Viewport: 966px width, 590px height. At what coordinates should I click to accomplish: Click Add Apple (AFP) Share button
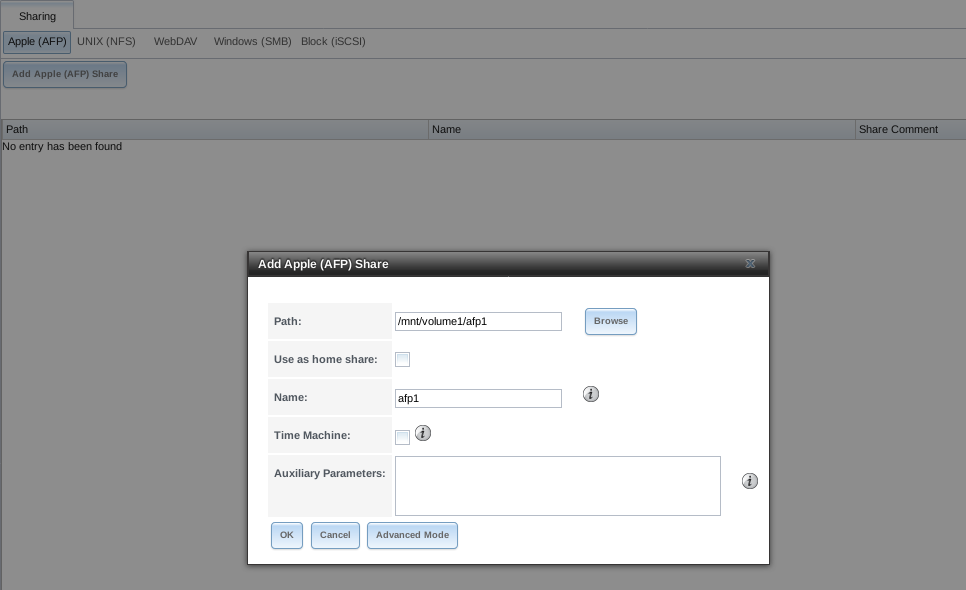(65, 74)
